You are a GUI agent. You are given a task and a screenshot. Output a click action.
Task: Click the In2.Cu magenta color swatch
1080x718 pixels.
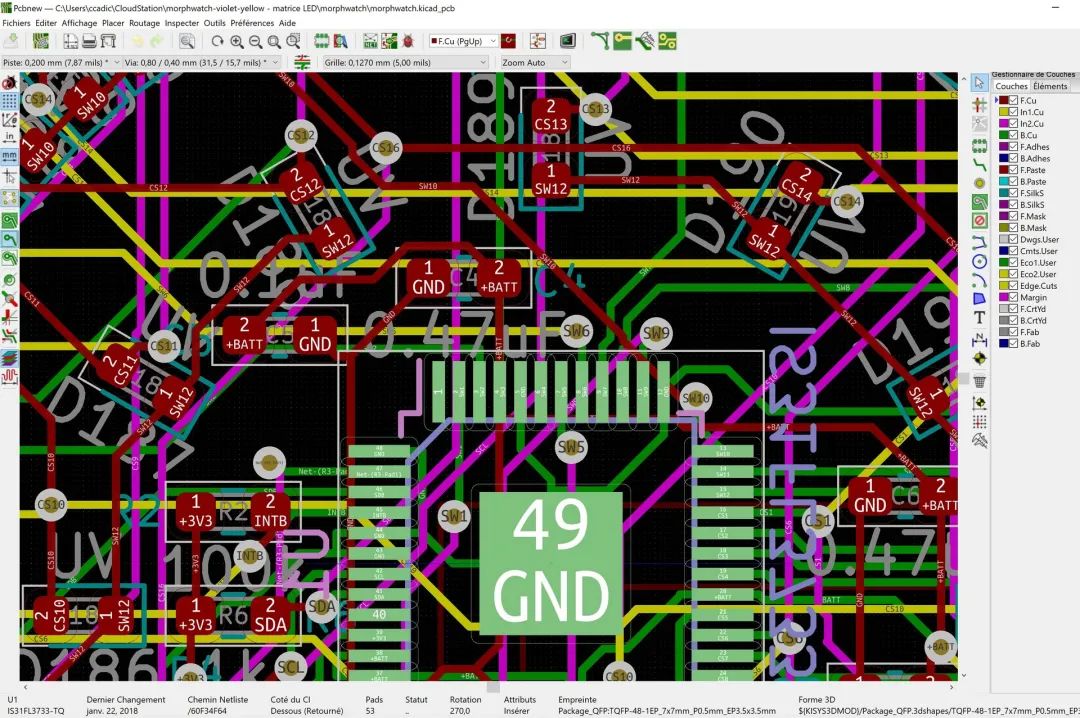pyautogui.click(x=1002, y=124)
